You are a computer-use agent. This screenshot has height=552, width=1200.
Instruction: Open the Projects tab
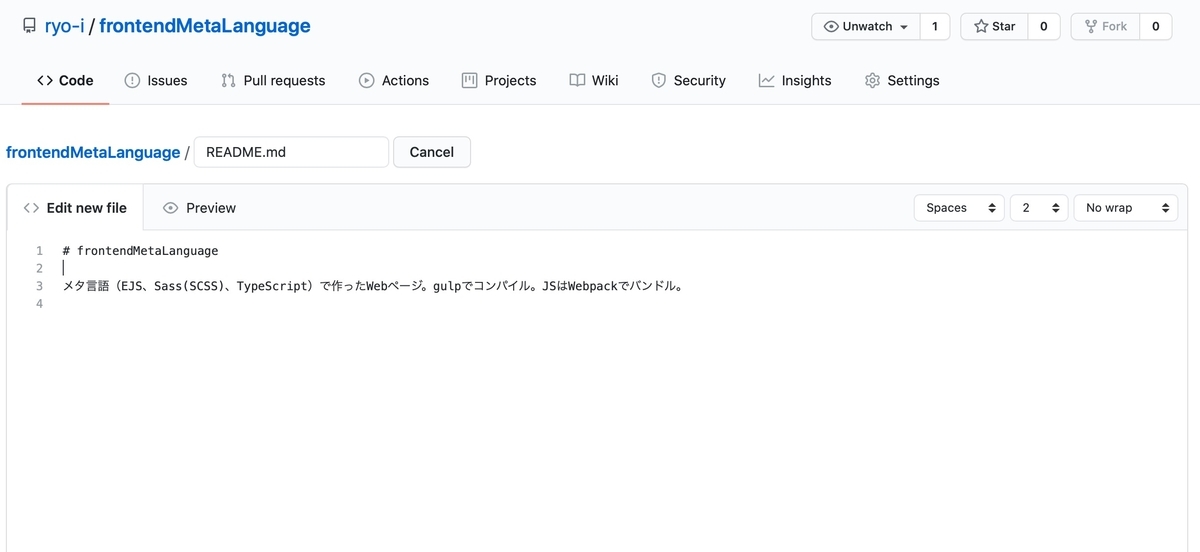pyautogui.click(x=499, y=80)
